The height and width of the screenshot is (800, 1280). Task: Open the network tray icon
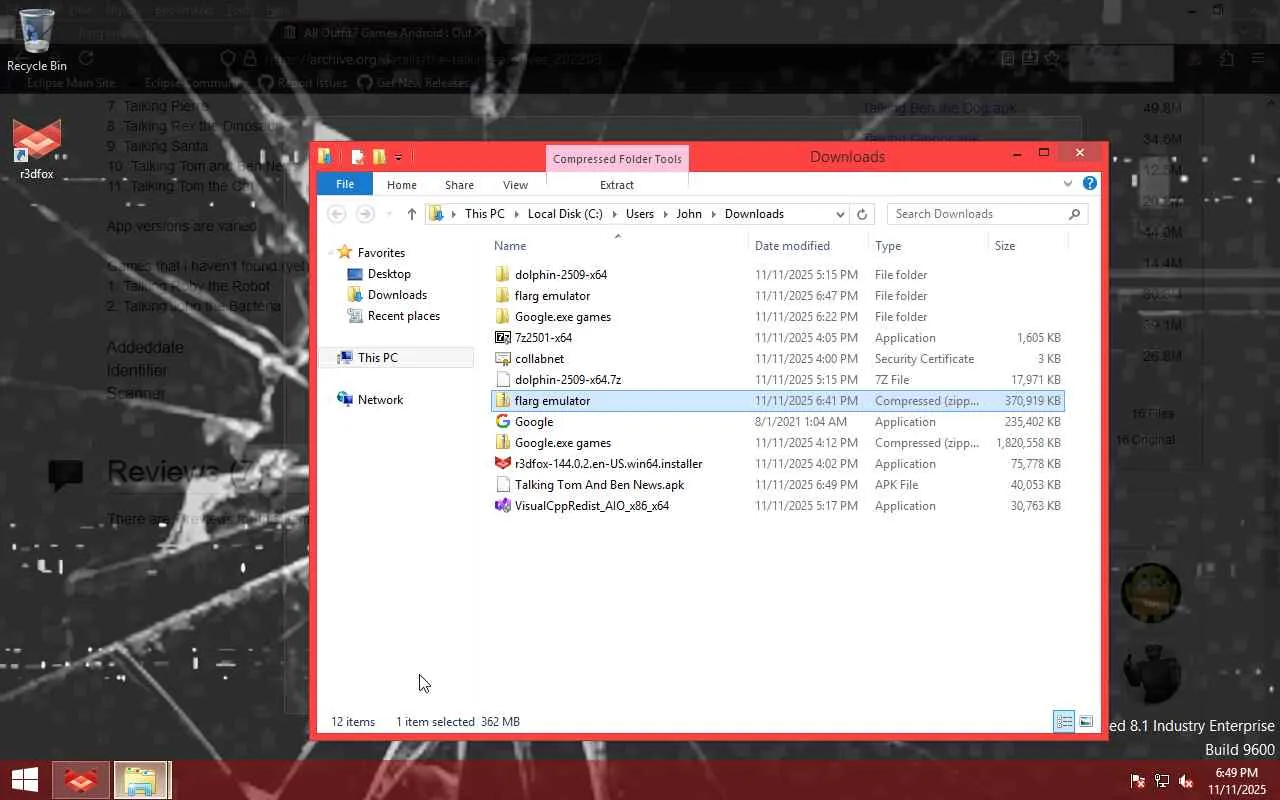1162,781
